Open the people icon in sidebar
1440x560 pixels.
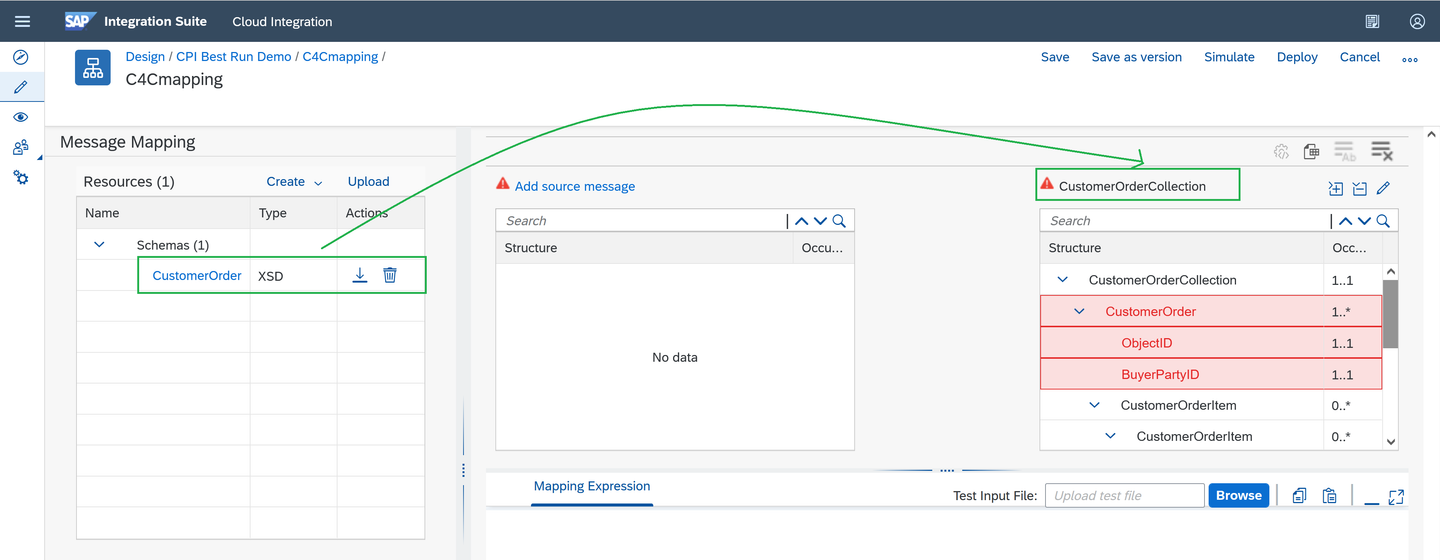20,148
